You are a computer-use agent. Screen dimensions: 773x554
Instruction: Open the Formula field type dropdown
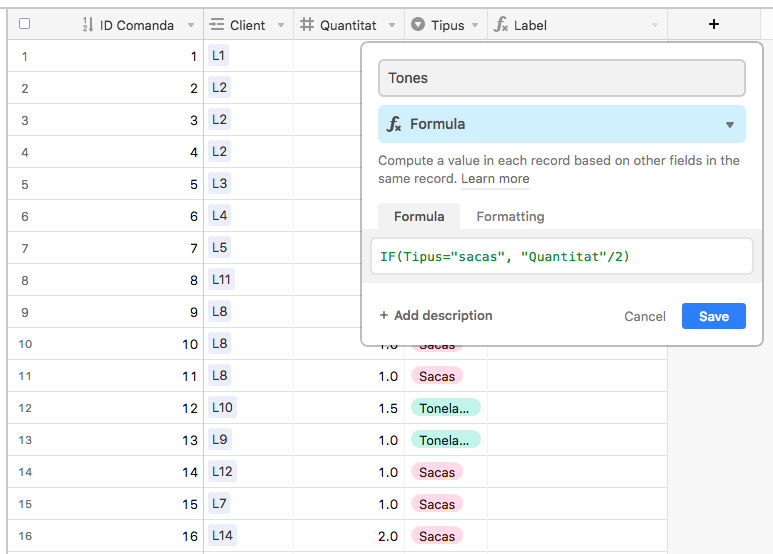(562, 124)
